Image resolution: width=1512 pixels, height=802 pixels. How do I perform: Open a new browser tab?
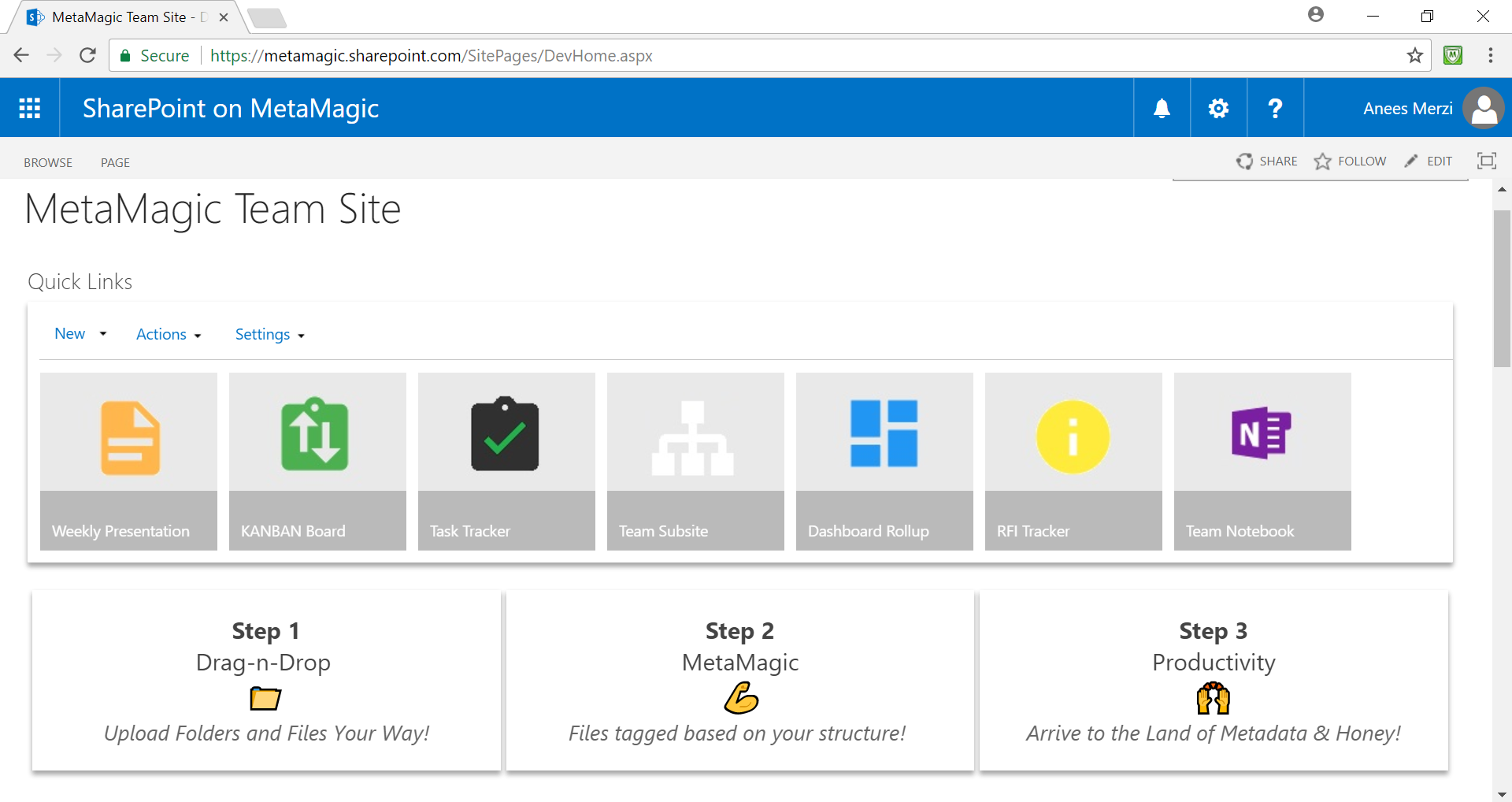[x=267, y=18]
